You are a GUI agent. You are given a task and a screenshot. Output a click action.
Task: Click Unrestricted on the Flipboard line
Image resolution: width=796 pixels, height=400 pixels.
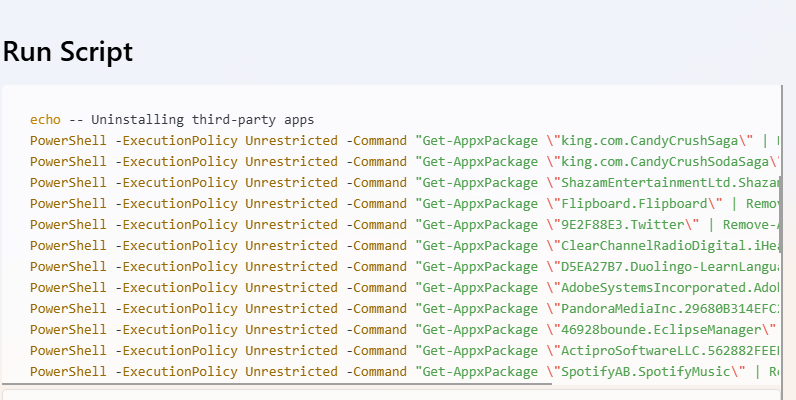(291, 203)
